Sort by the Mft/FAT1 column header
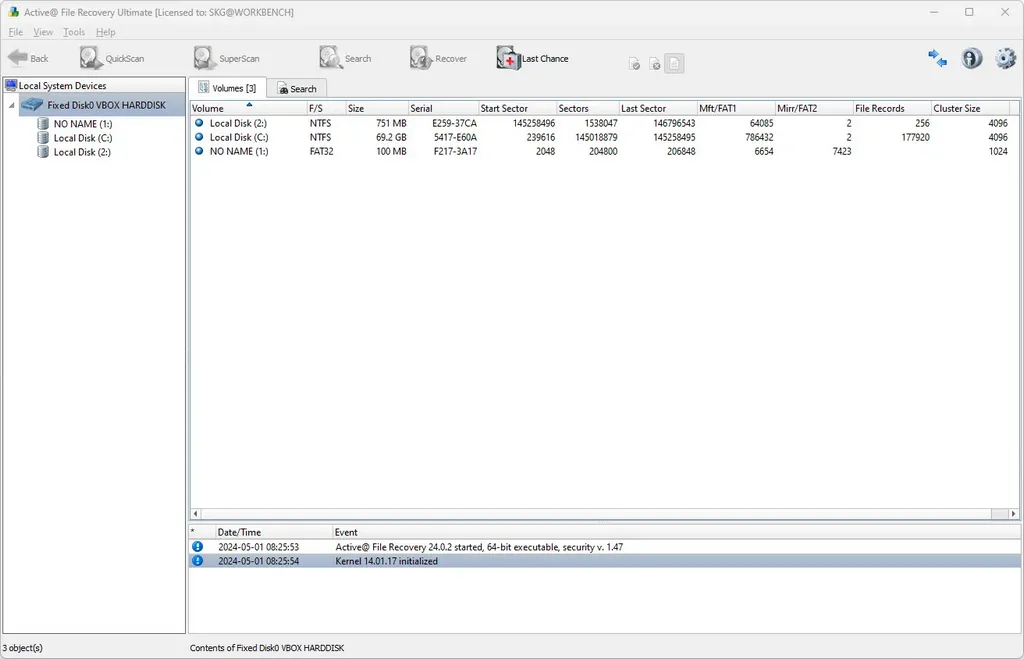The width and height of the screenshot is (1024, 659). (736, 108)
